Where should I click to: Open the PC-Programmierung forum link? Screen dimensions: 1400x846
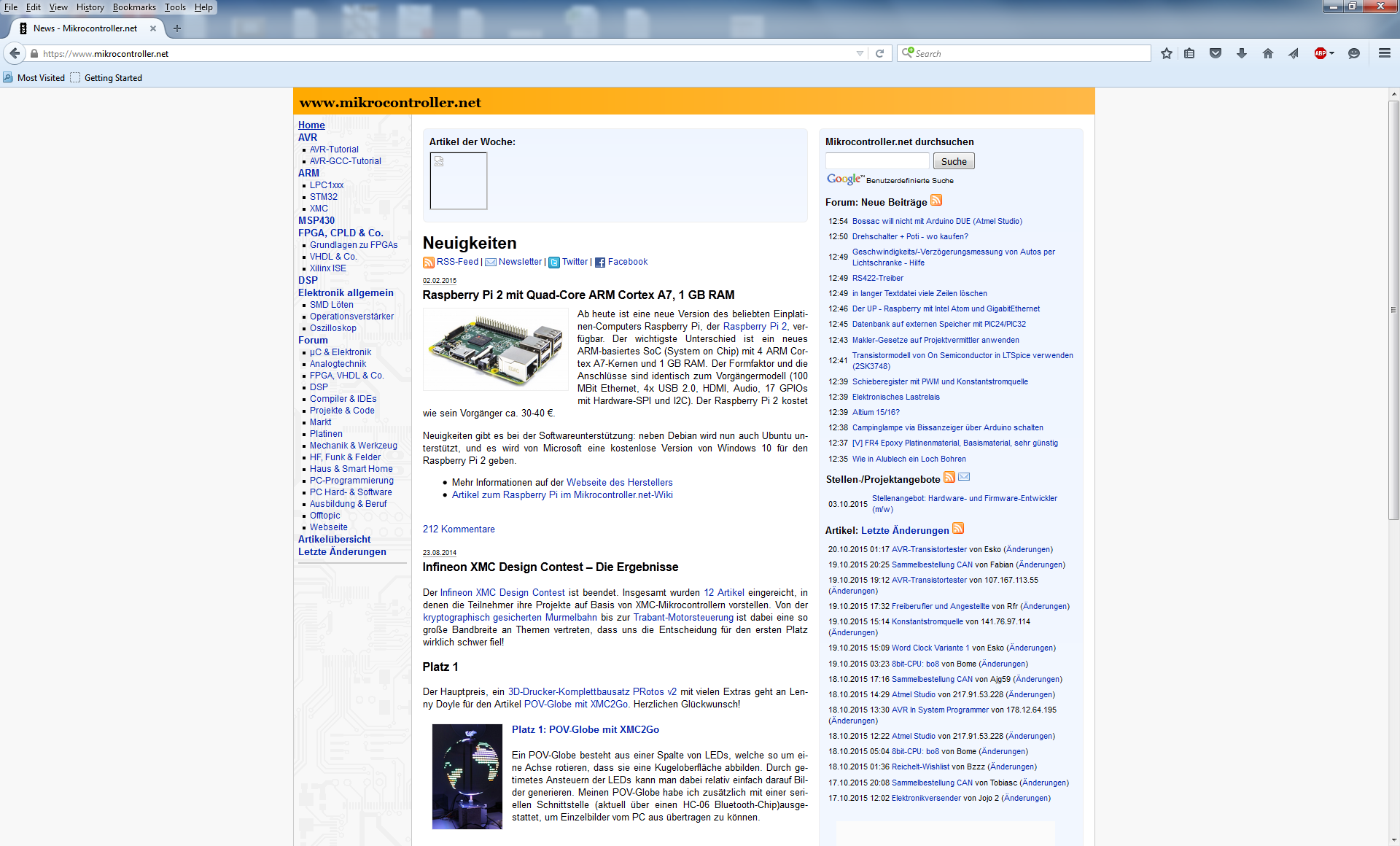[x=351, y=481]
